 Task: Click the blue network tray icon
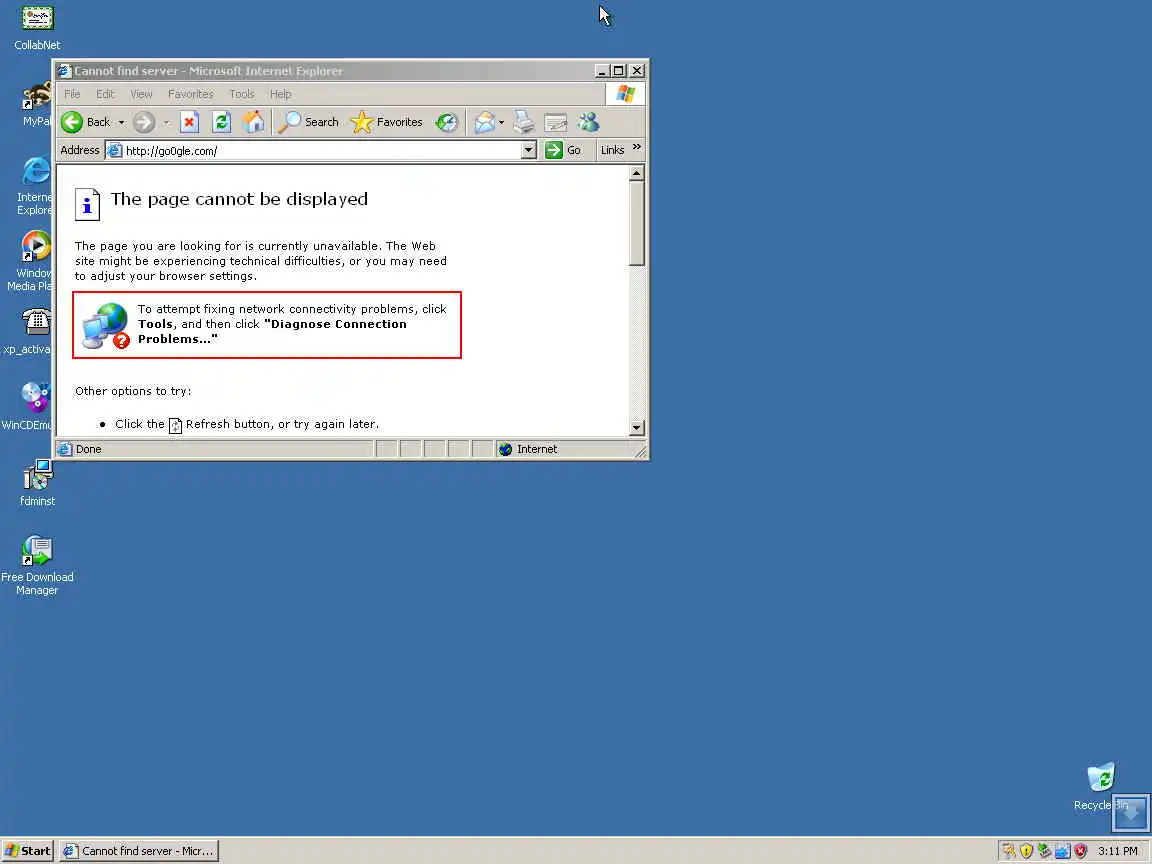coord(1062,851)
